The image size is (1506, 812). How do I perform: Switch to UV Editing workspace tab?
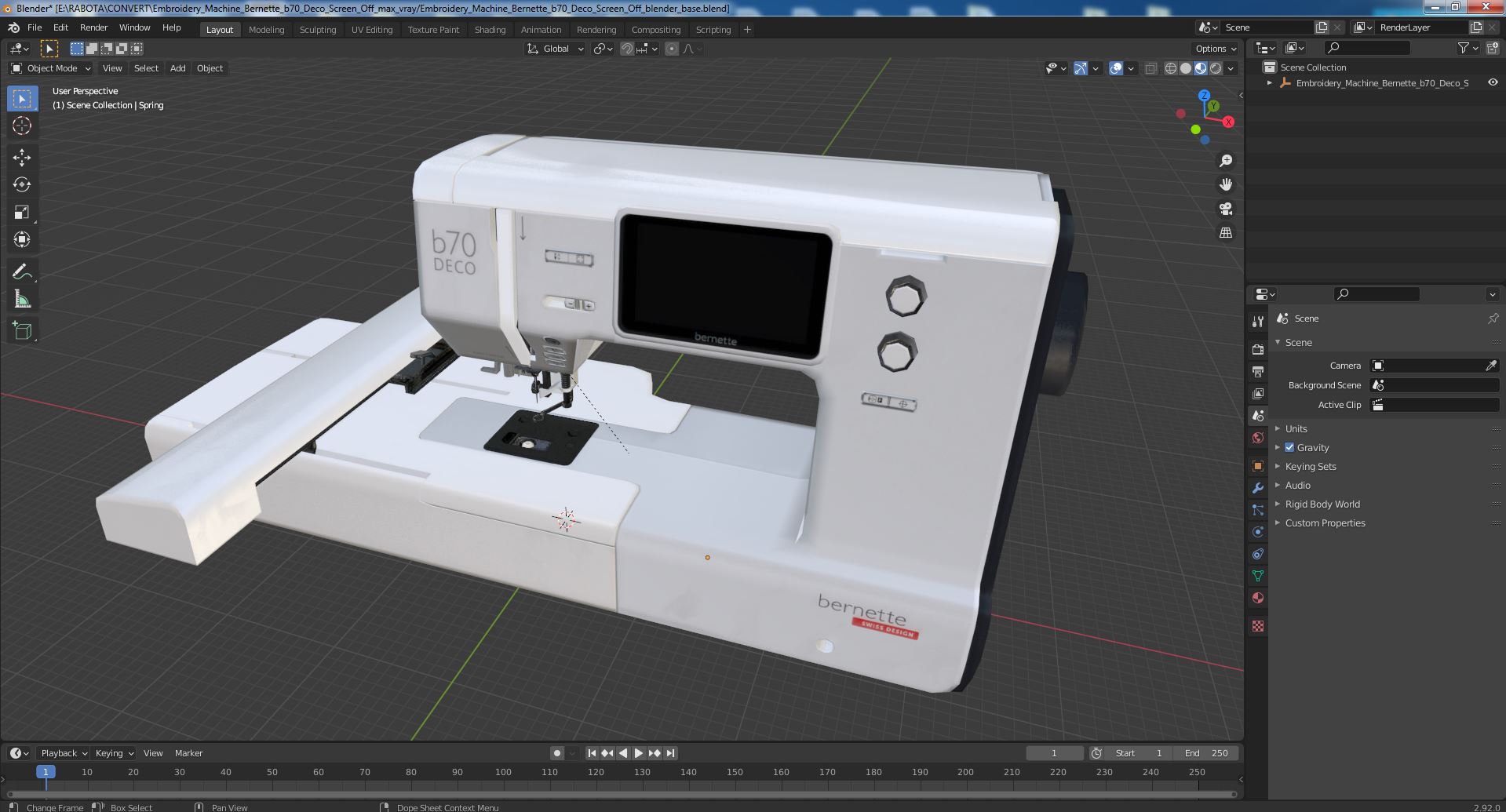(x=372, y=30)
